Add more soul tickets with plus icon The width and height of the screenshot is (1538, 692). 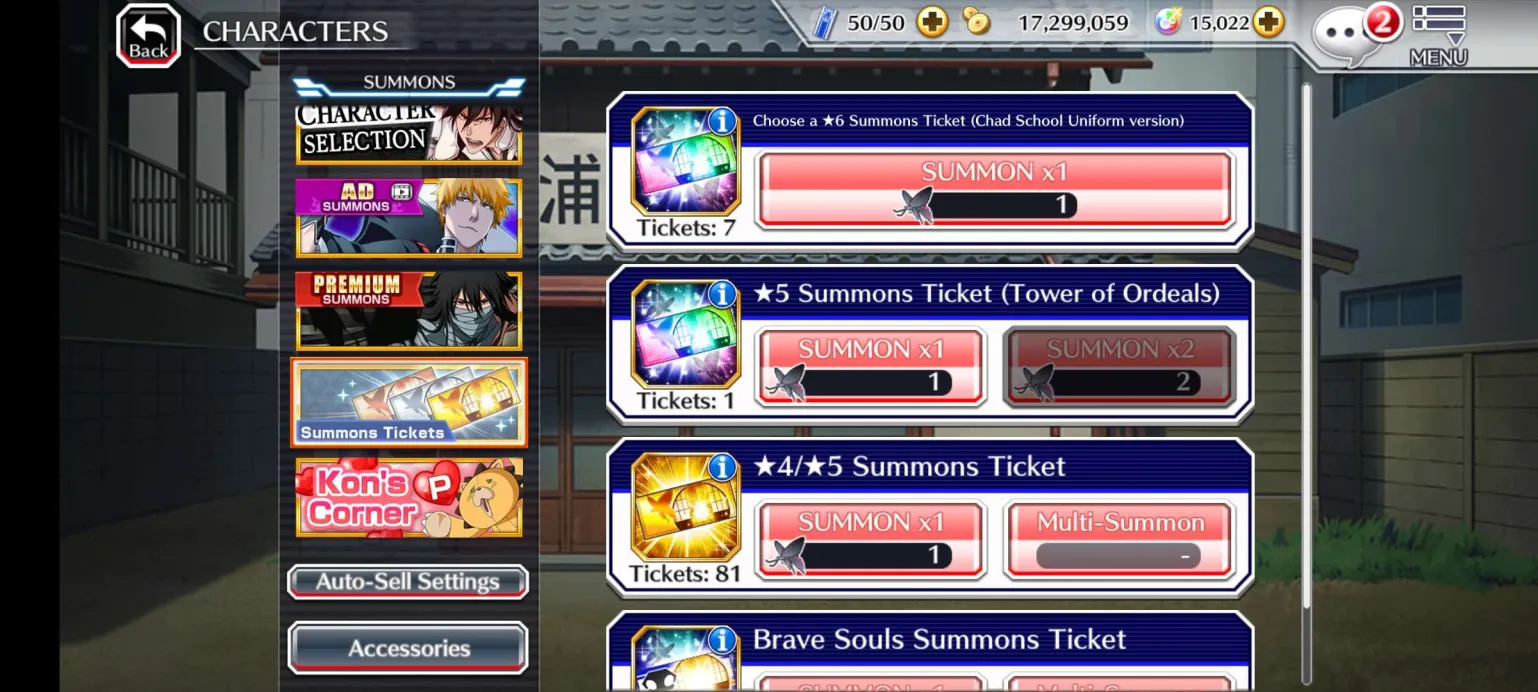pyautogui.click(x=932, y=22)
